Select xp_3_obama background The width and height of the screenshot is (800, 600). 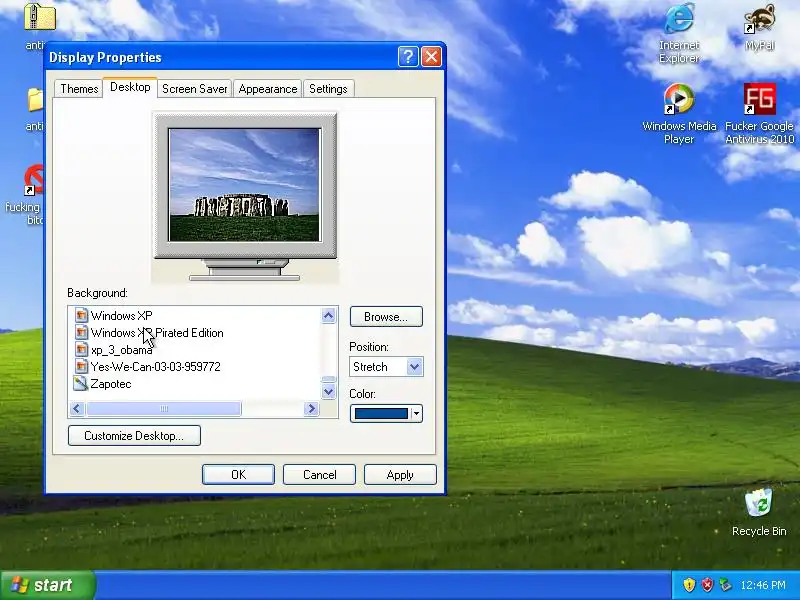pyautogui.click(x=121, y=349)
